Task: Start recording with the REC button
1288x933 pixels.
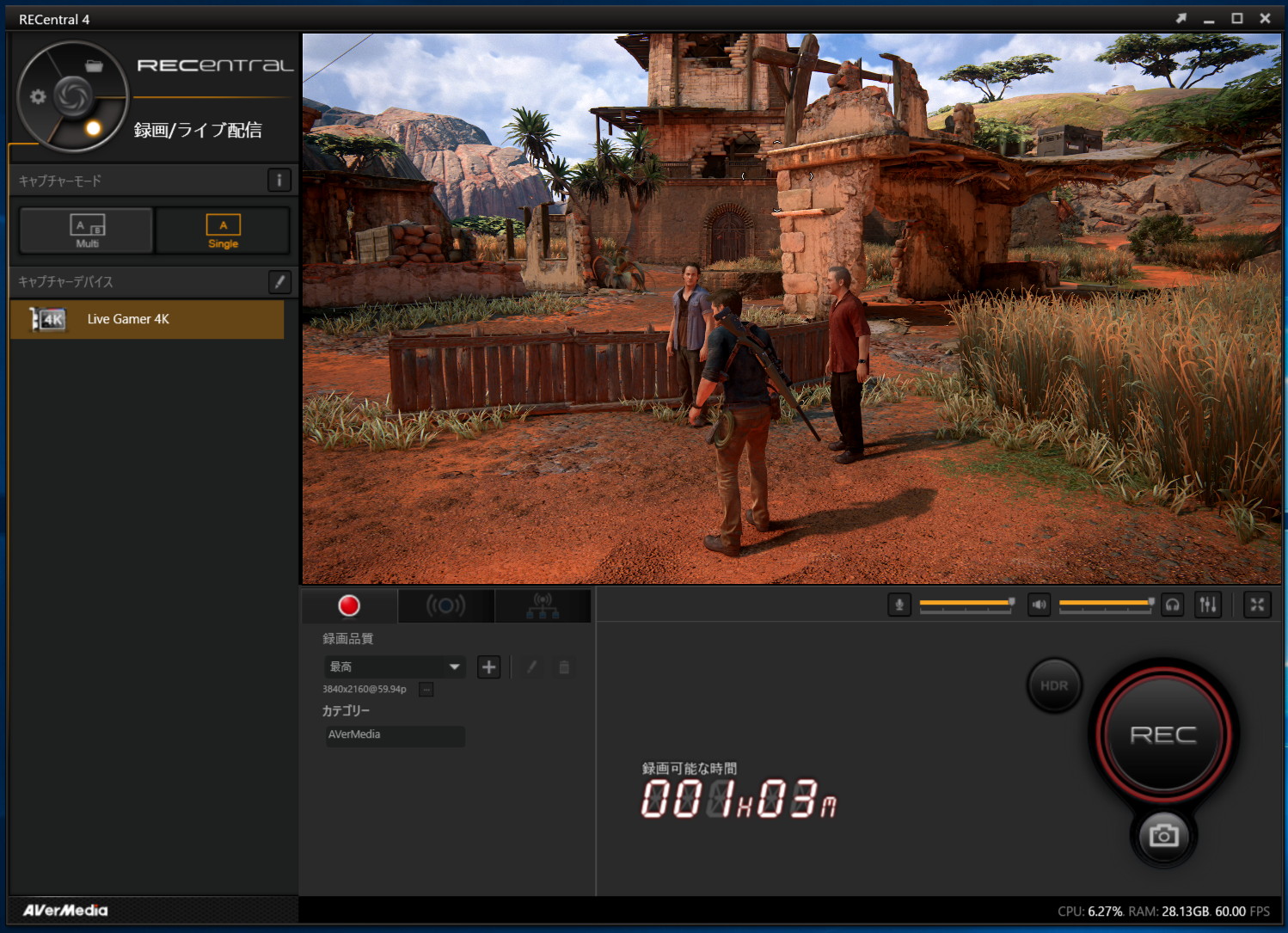Action: click(x=1163, y=734)
